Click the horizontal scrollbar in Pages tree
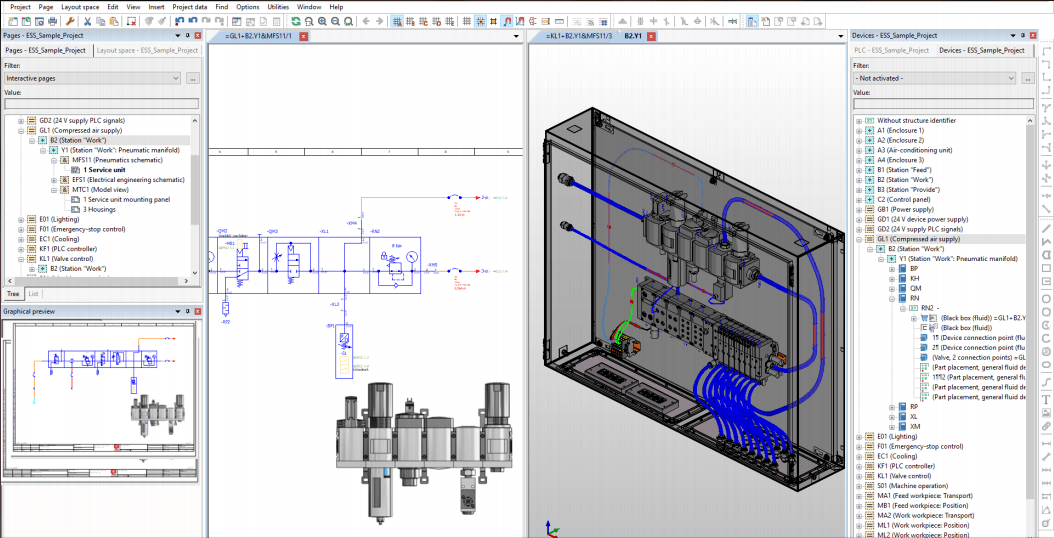Screen dimensions: 1054x538 (95, 280)
